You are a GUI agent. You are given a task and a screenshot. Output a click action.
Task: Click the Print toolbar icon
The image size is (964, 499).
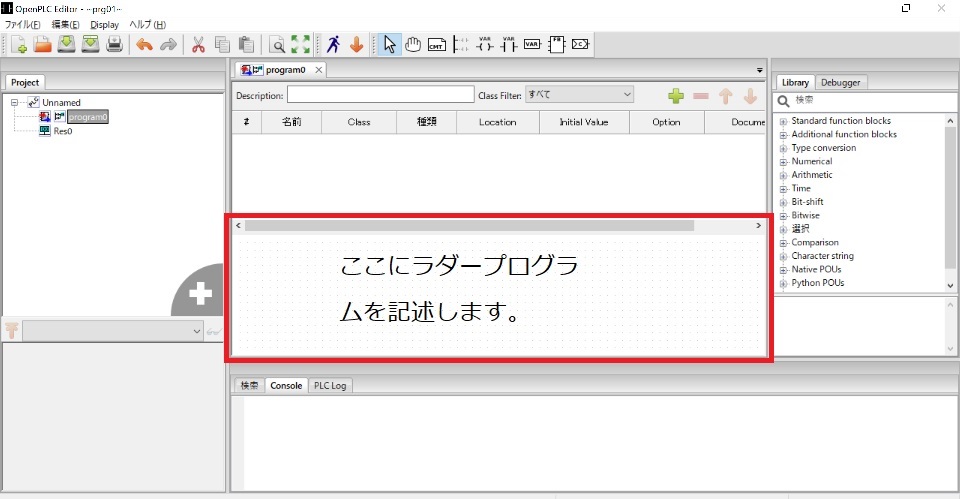114,44
